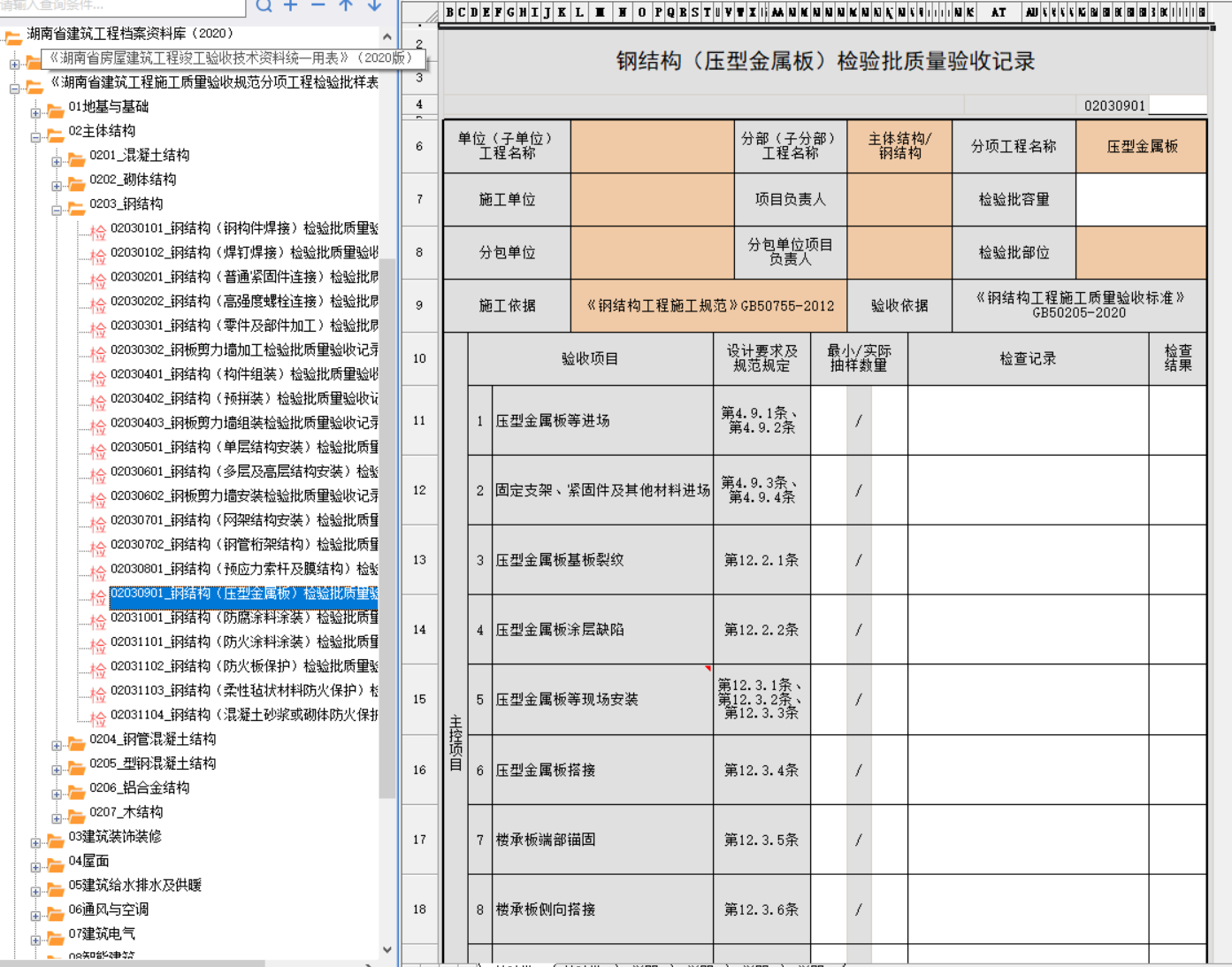The image size is (1232, 967).
Task: Select row header 10
Action: coord(419,358)
